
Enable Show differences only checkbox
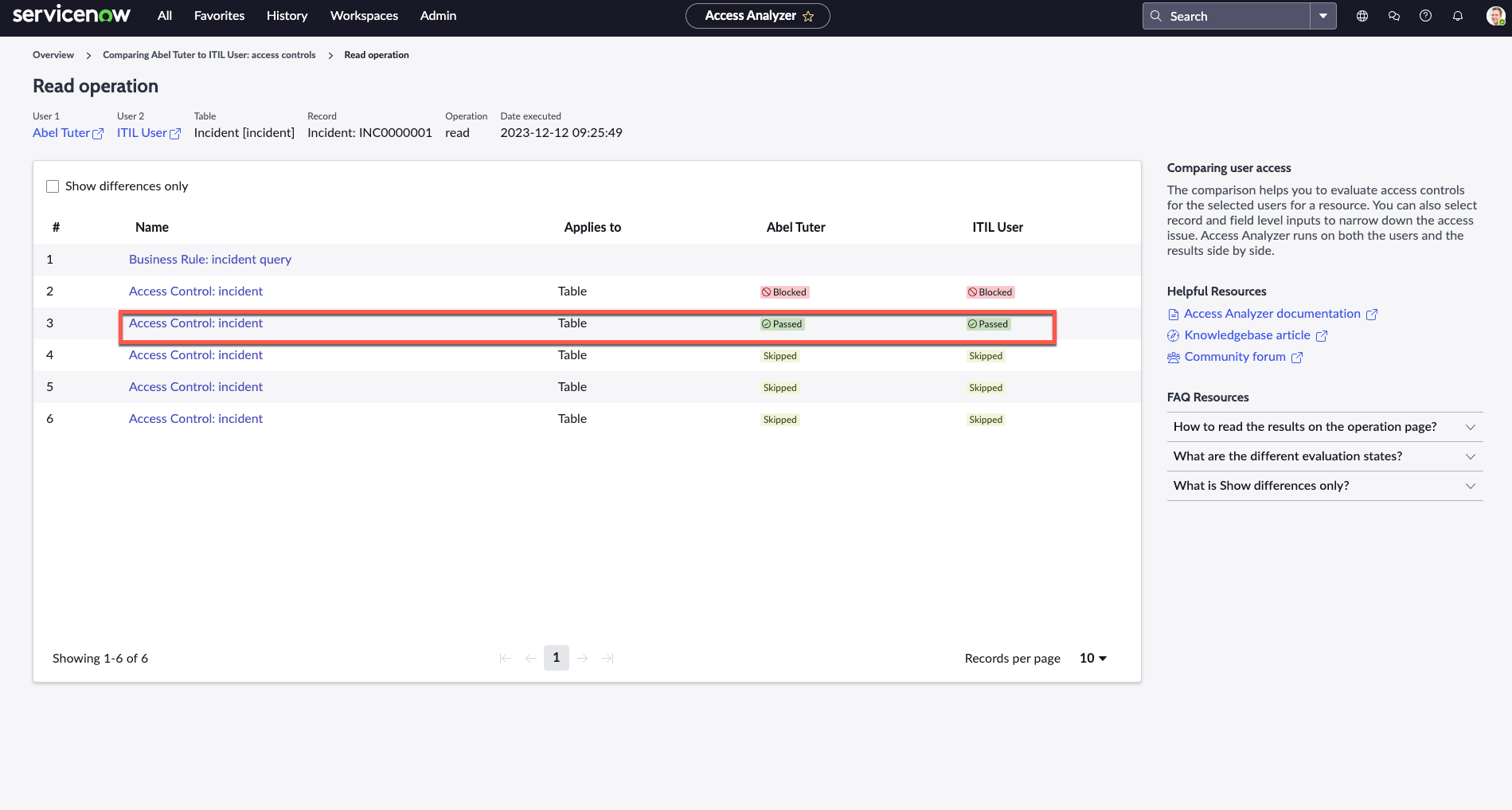tap(53, 186)
